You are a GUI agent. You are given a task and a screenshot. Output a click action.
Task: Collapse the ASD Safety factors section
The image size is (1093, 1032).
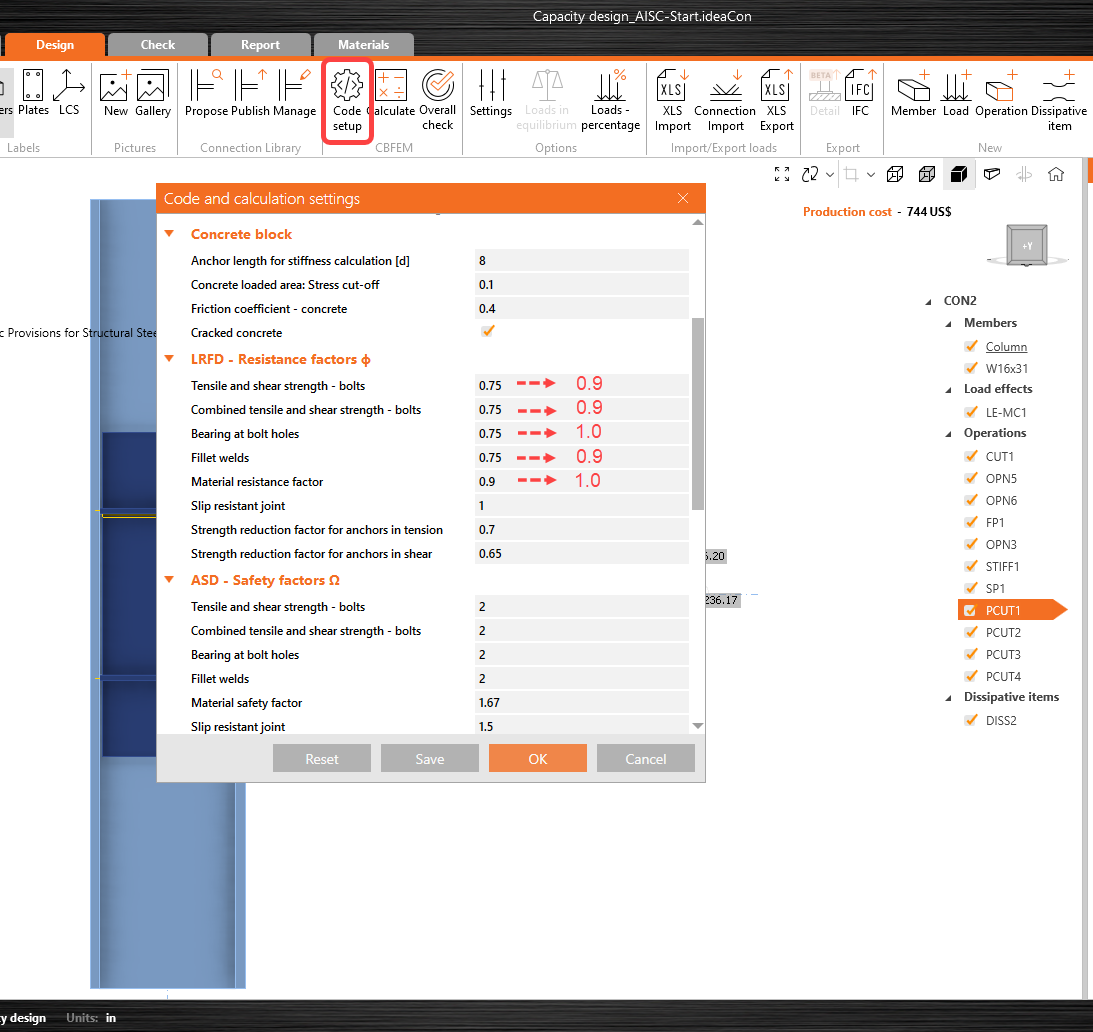[x=170, y=580]
